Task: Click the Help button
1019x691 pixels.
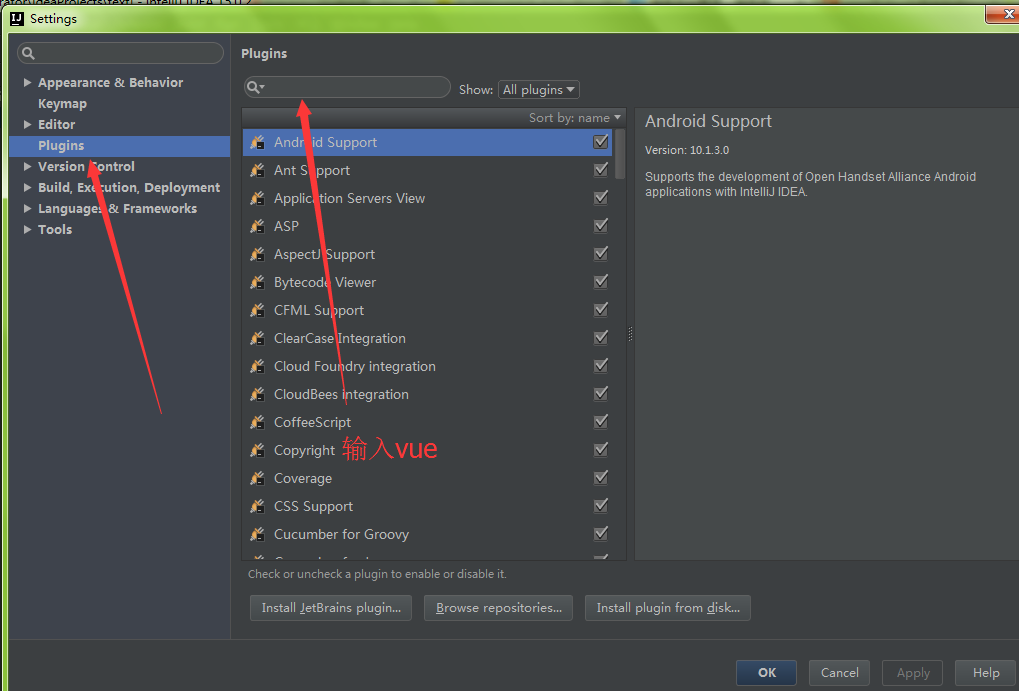Action: [986, 673]
